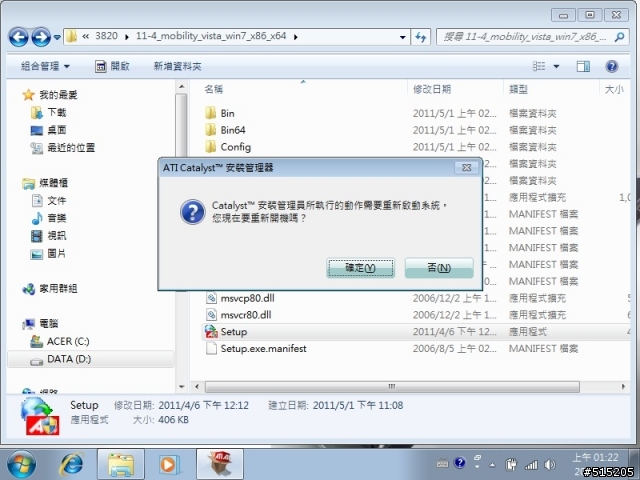The height and width of the screenshot is (480, 640).
Task: Click the 開啟 toolbar button
Action: tap(112, 66)
